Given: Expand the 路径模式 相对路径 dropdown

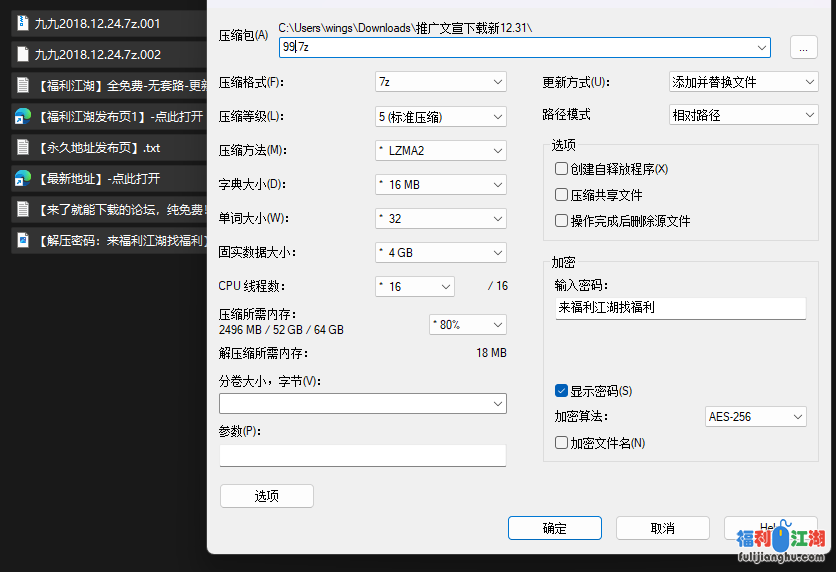Looking at the screenshot, I should [x=743, y=116].
